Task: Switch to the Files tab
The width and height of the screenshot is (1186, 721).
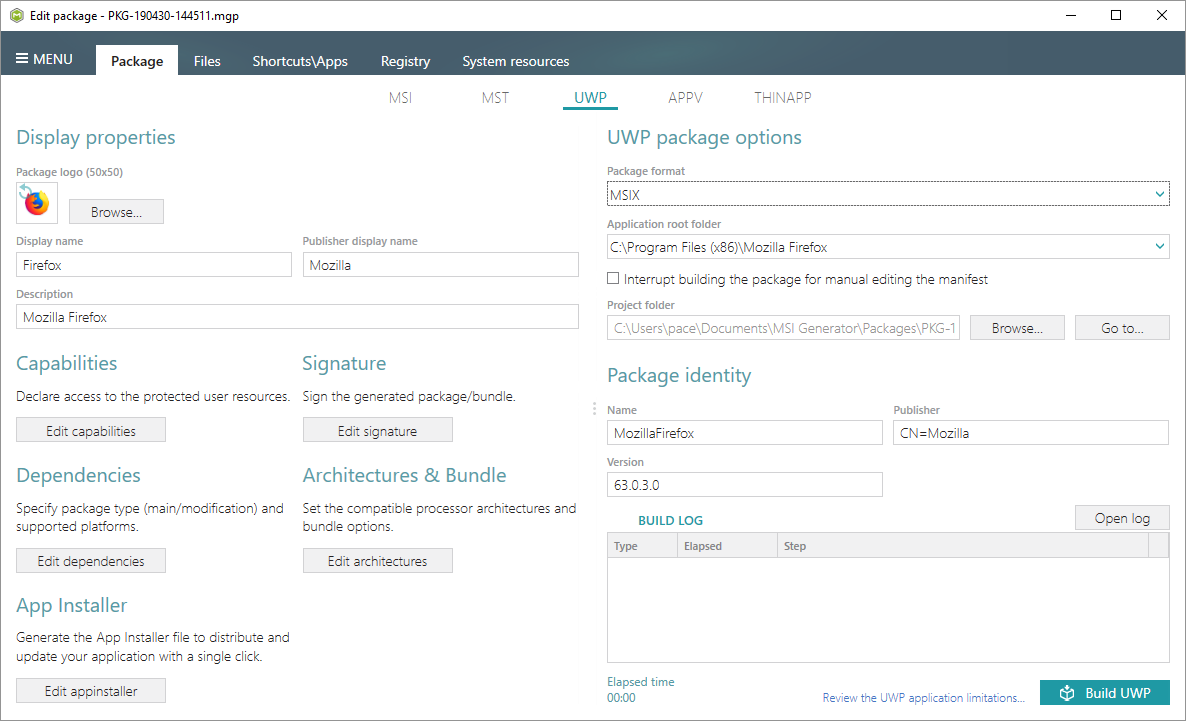Action: tap(206, 61)
